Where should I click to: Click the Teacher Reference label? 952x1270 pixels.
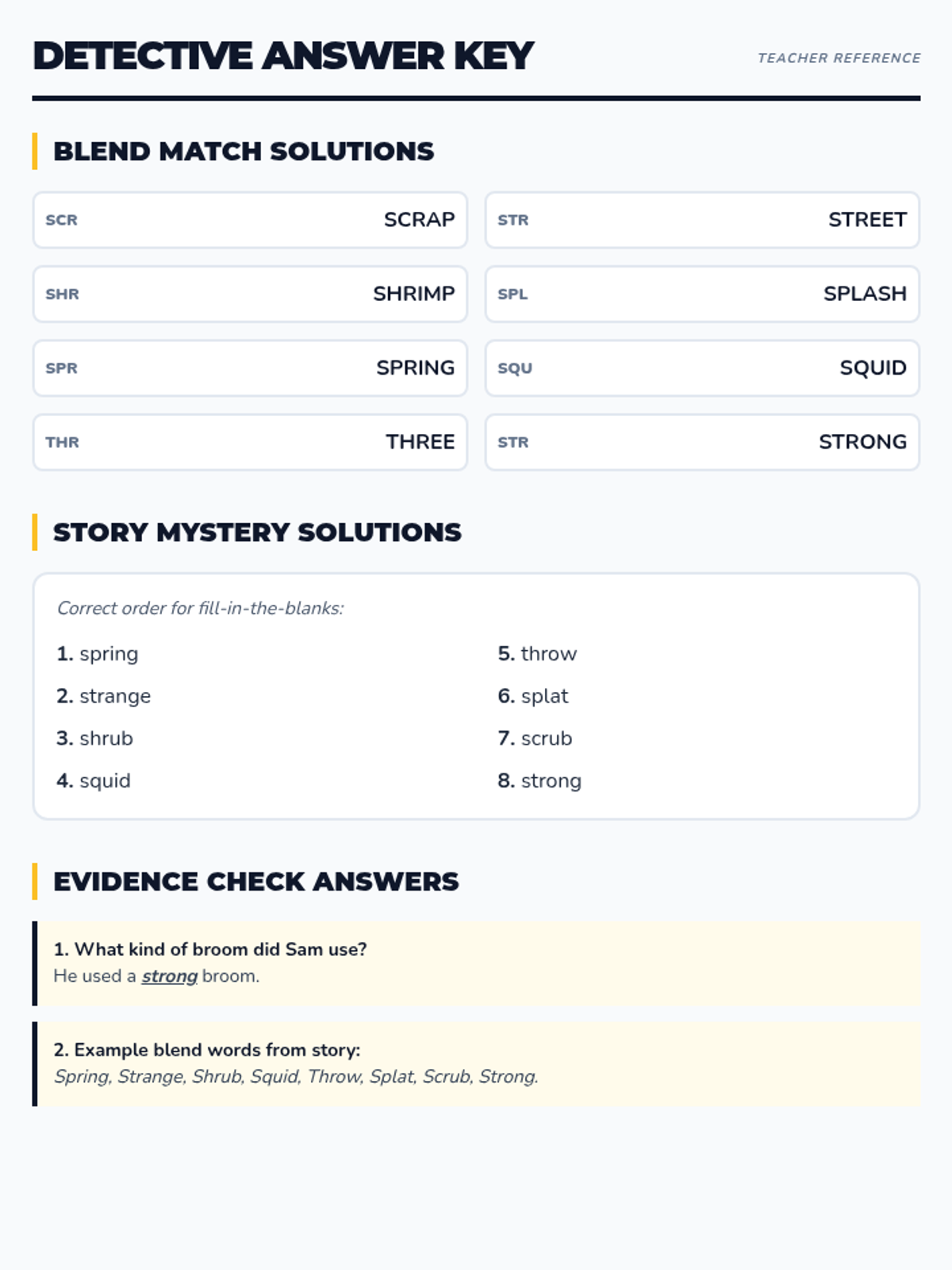[x=839, y=58]
